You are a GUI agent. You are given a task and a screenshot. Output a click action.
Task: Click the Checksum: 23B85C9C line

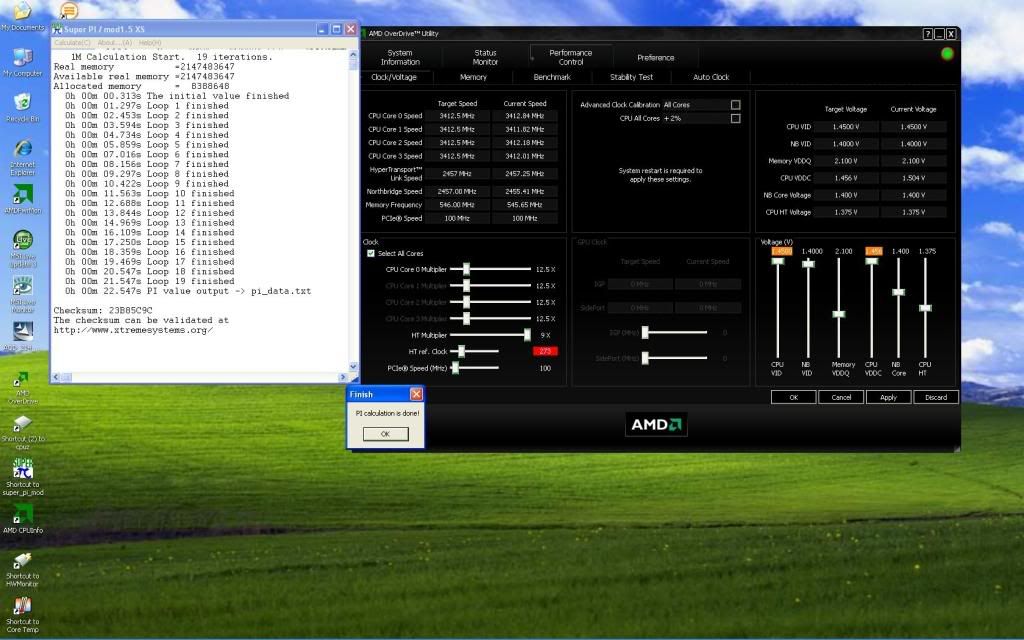tap(103, 311)
